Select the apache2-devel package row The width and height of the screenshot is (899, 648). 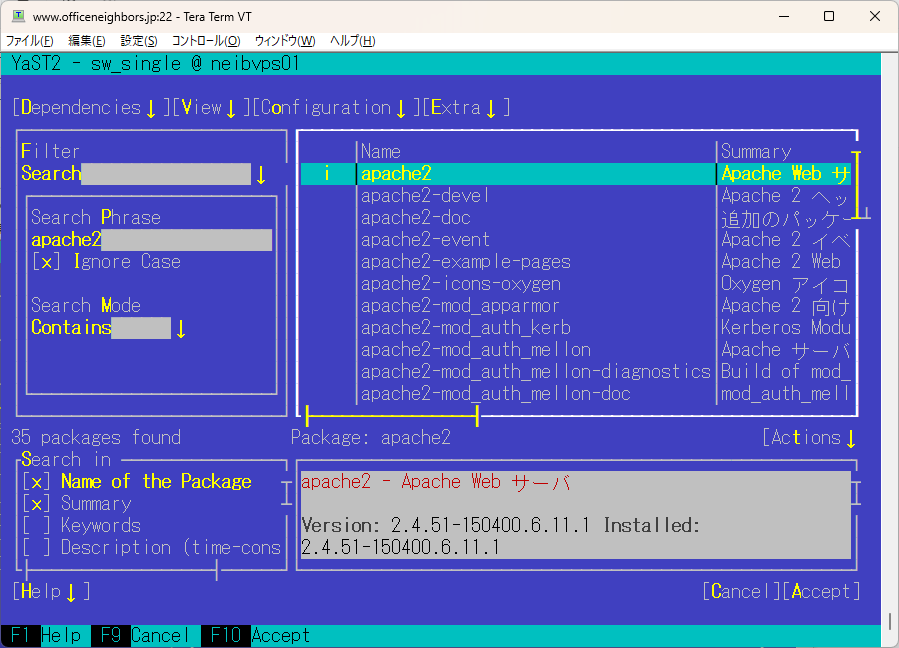[x=425, y=196]
